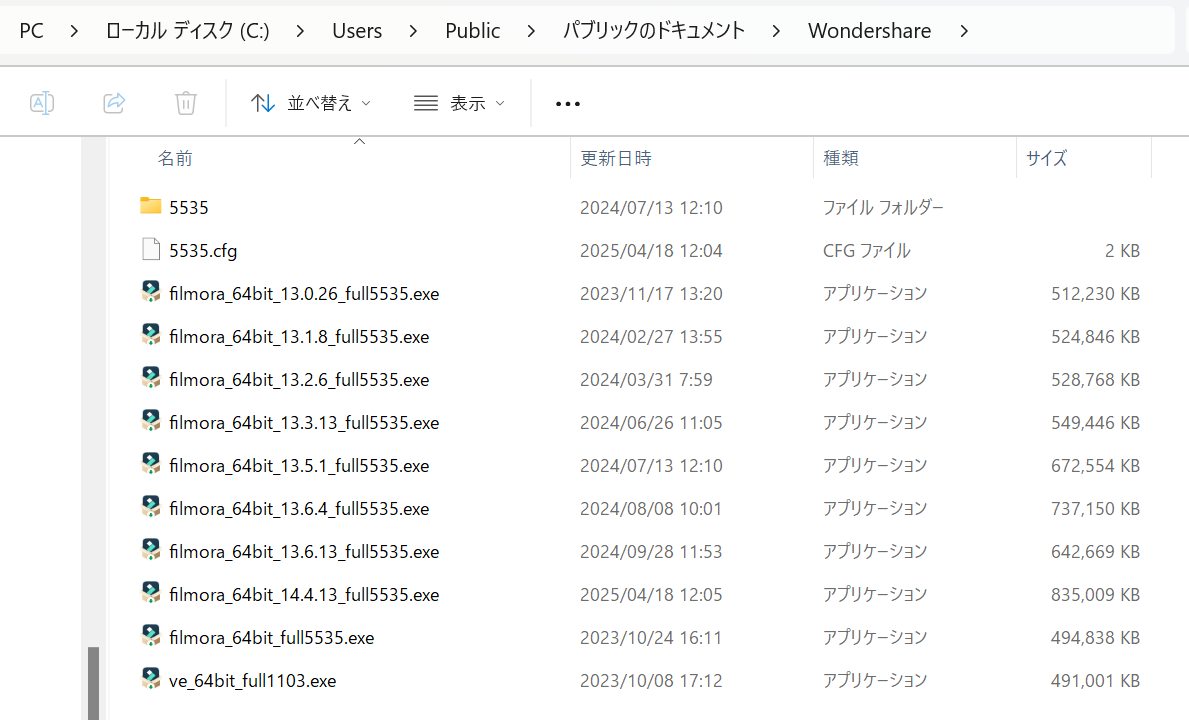
Task: Select file name filmora_64bit_13.0.26_full5535.exe
Action: click(304, 294)
